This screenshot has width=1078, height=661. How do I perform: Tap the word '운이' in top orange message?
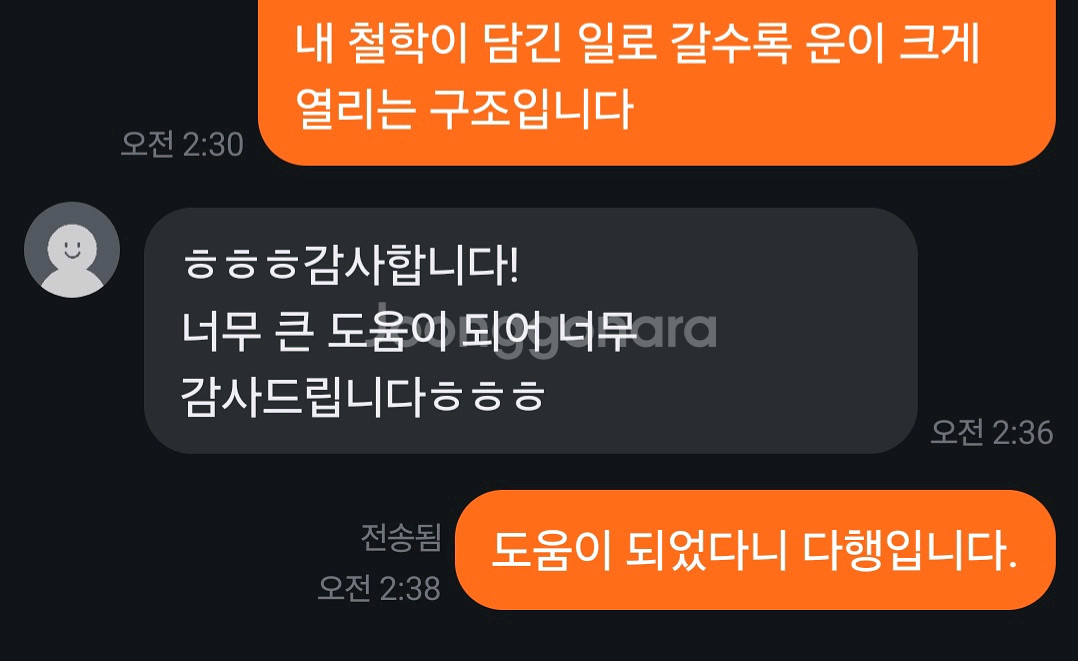(x=844, y=43)
